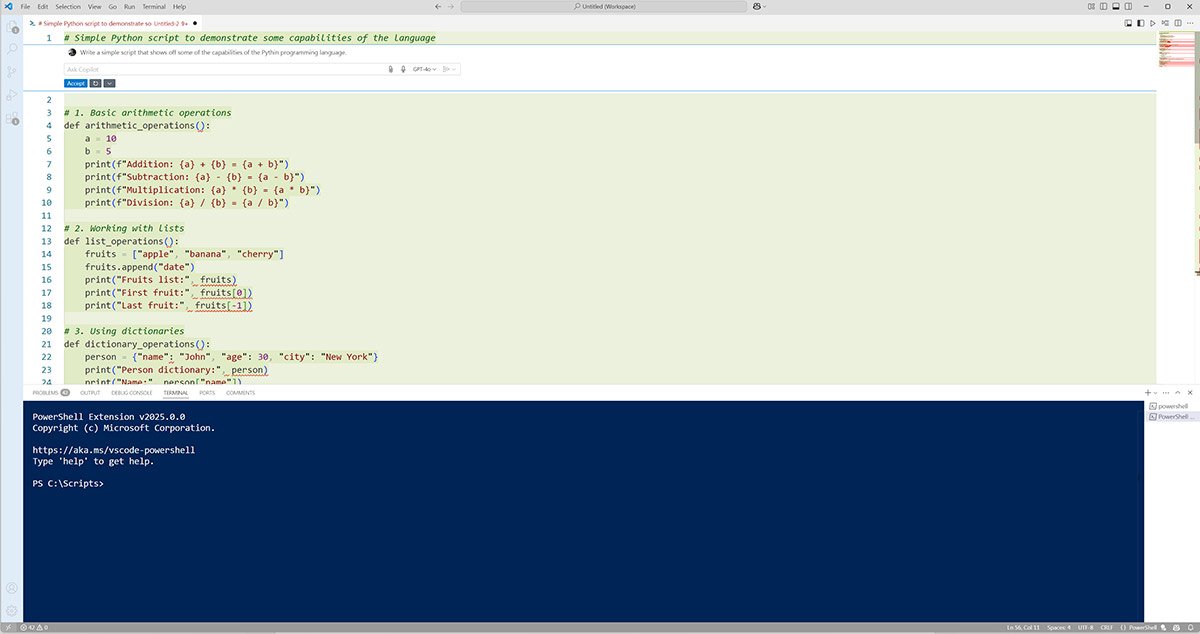
Task: Click the microphone voice input icon
Action: pos(403,69)
